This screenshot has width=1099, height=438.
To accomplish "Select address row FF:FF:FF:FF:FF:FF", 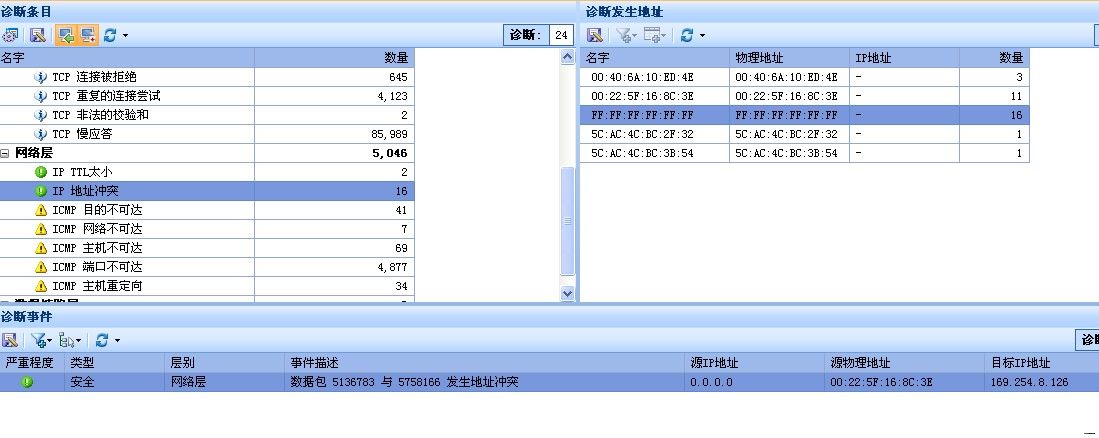I will click(x=805, y=115).
